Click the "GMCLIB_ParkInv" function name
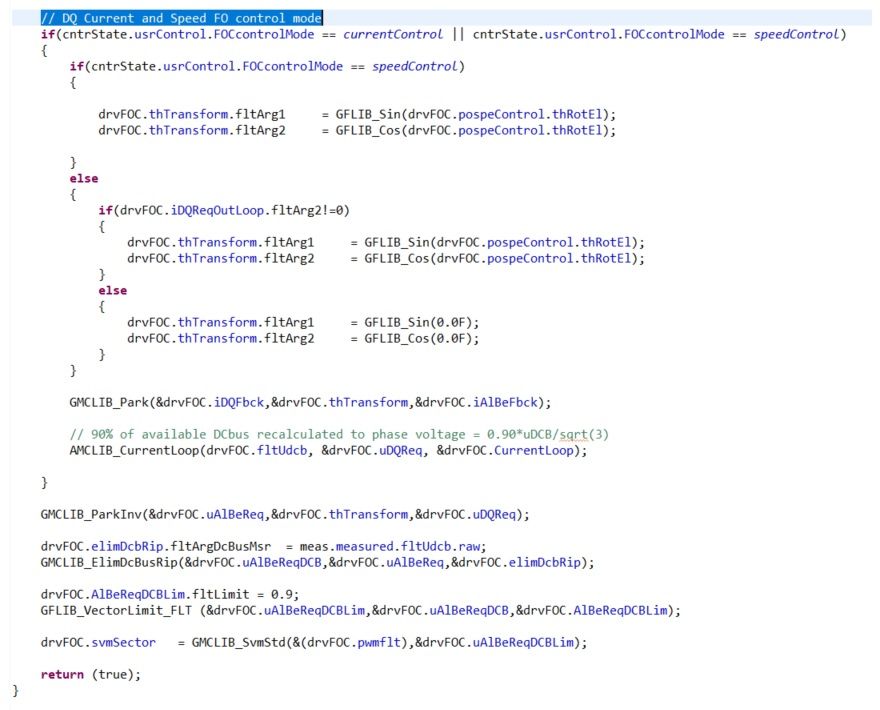 pos(91,515)
